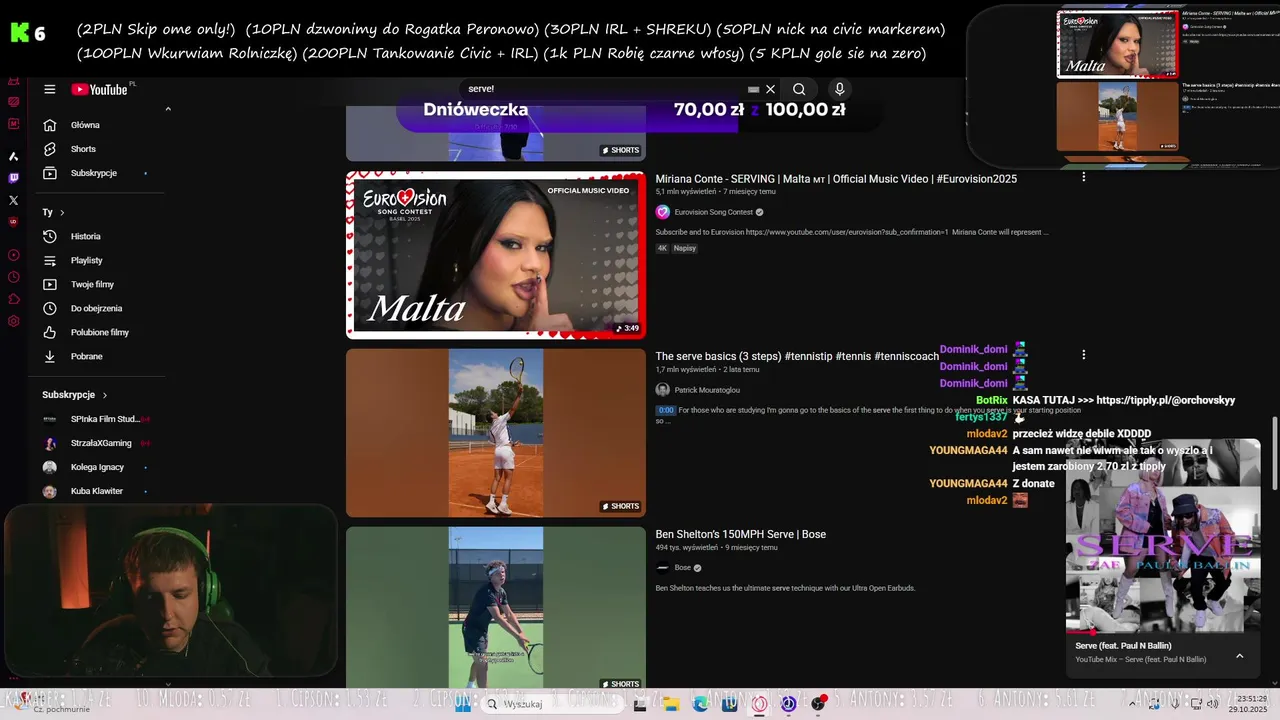Image resolution: width=1280 pixels, height=720 pixels.
Task: Open options menu for Miriana Conte video
Action: (x=1083, y=177)
